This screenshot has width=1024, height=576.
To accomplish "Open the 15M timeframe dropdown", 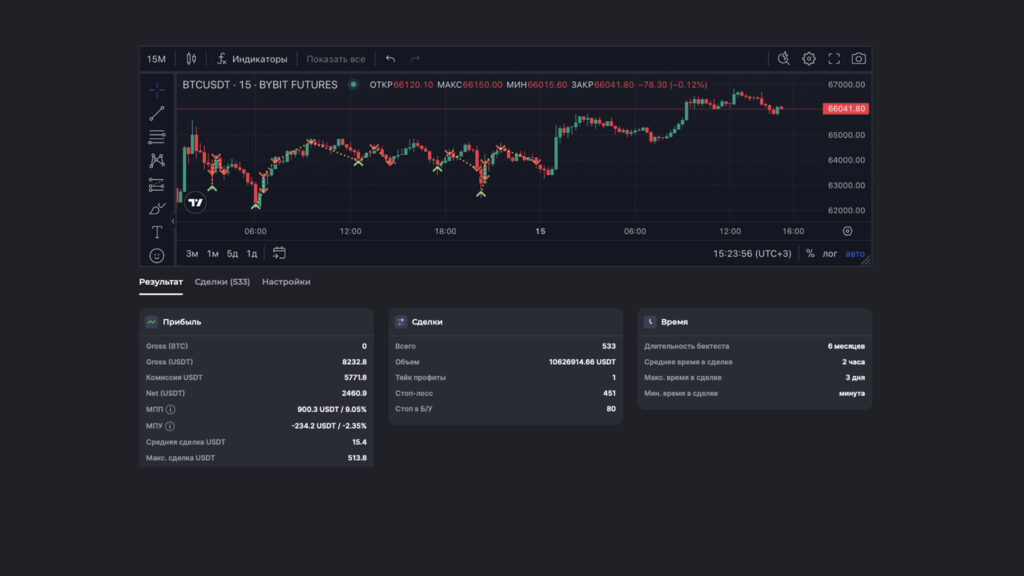I will [x=156, y=59].
